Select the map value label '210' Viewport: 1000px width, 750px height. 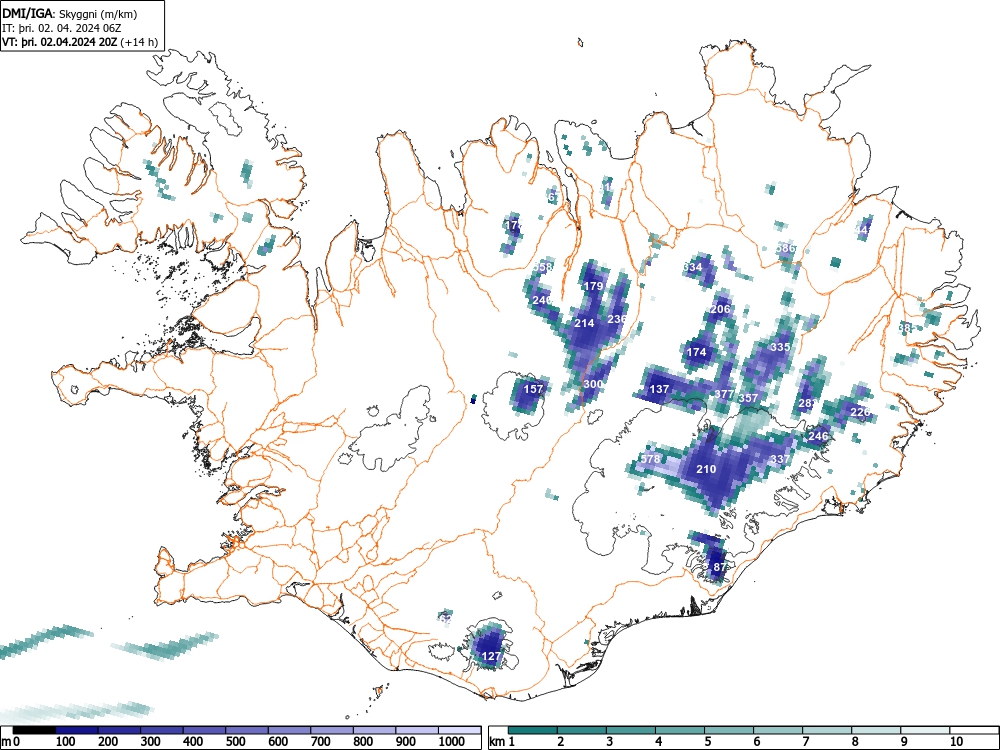click(706, 469)
